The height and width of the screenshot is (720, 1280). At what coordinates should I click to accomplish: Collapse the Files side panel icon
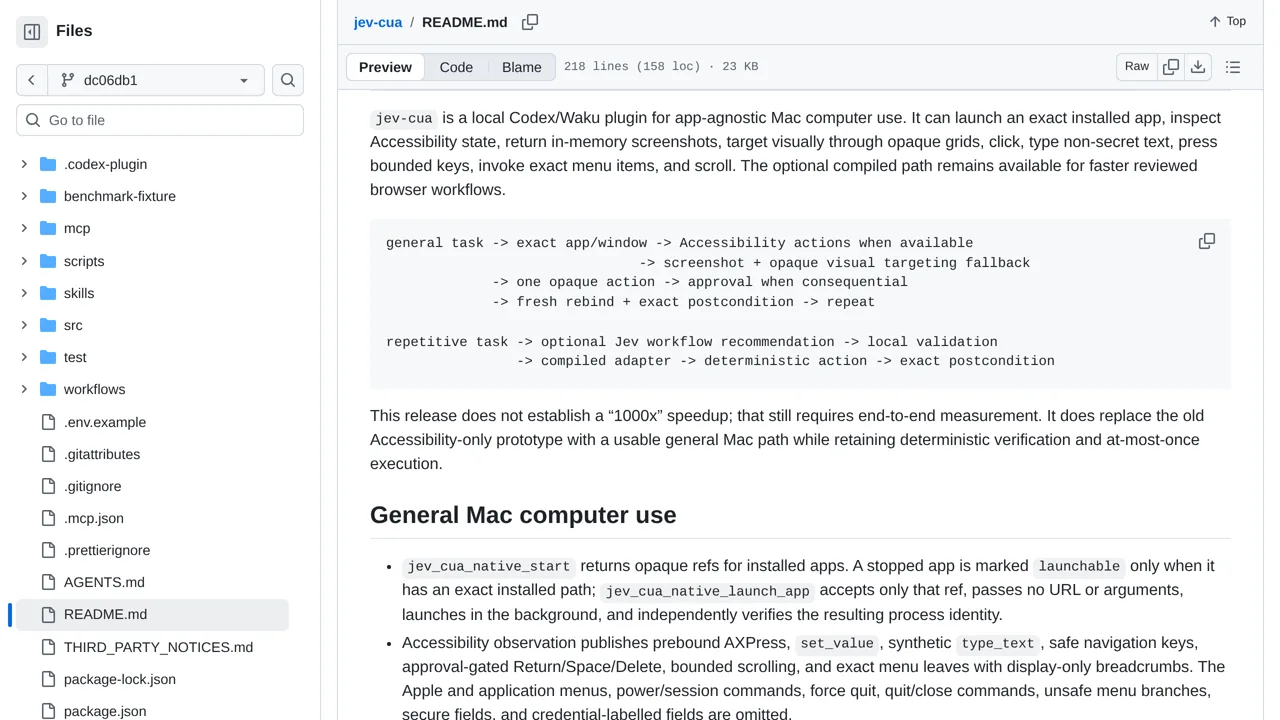32,32
